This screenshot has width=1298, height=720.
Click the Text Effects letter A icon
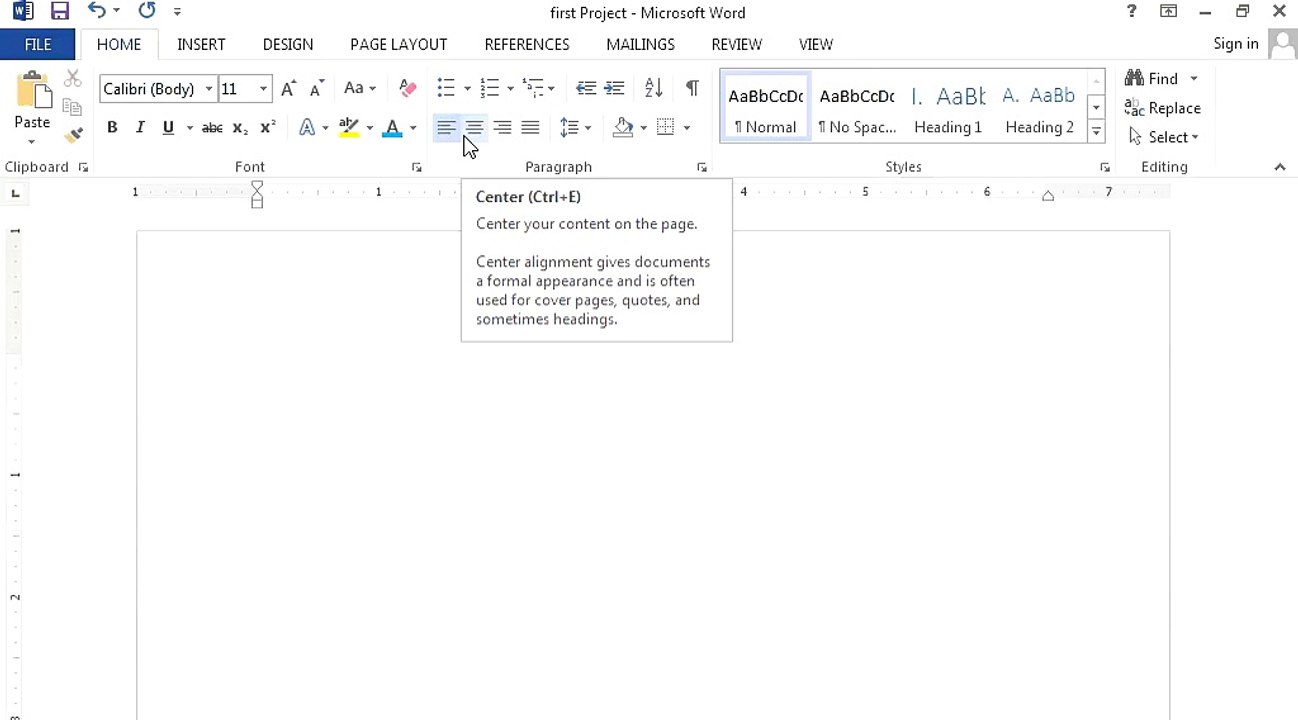coord(307,128)
